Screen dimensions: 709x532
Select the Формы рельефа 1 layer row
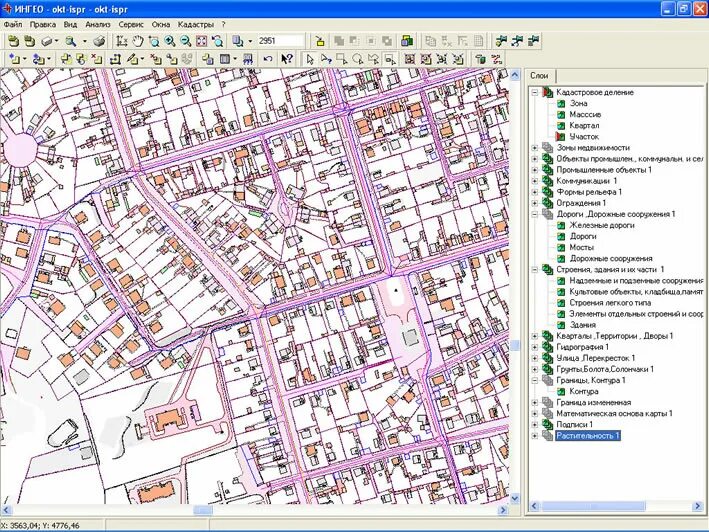[x=589, y=192]
